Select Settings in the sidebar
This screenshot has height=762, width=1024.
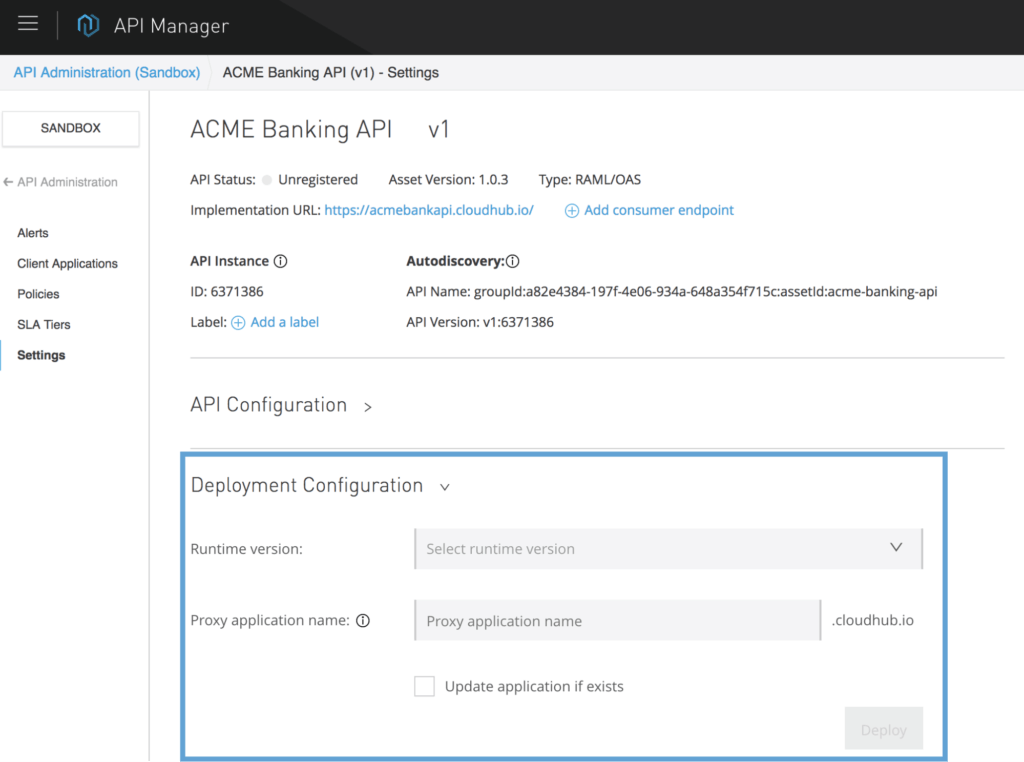point(41,355)
